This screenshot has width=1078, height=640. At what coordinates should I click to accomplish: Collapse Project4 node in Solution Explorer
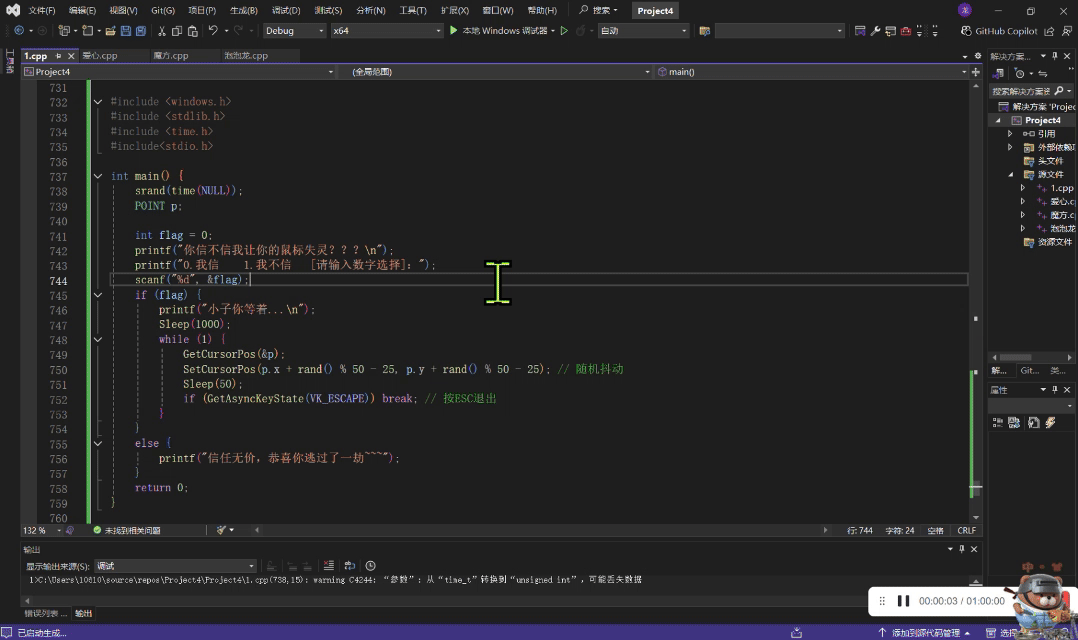[x=998, y=120]
